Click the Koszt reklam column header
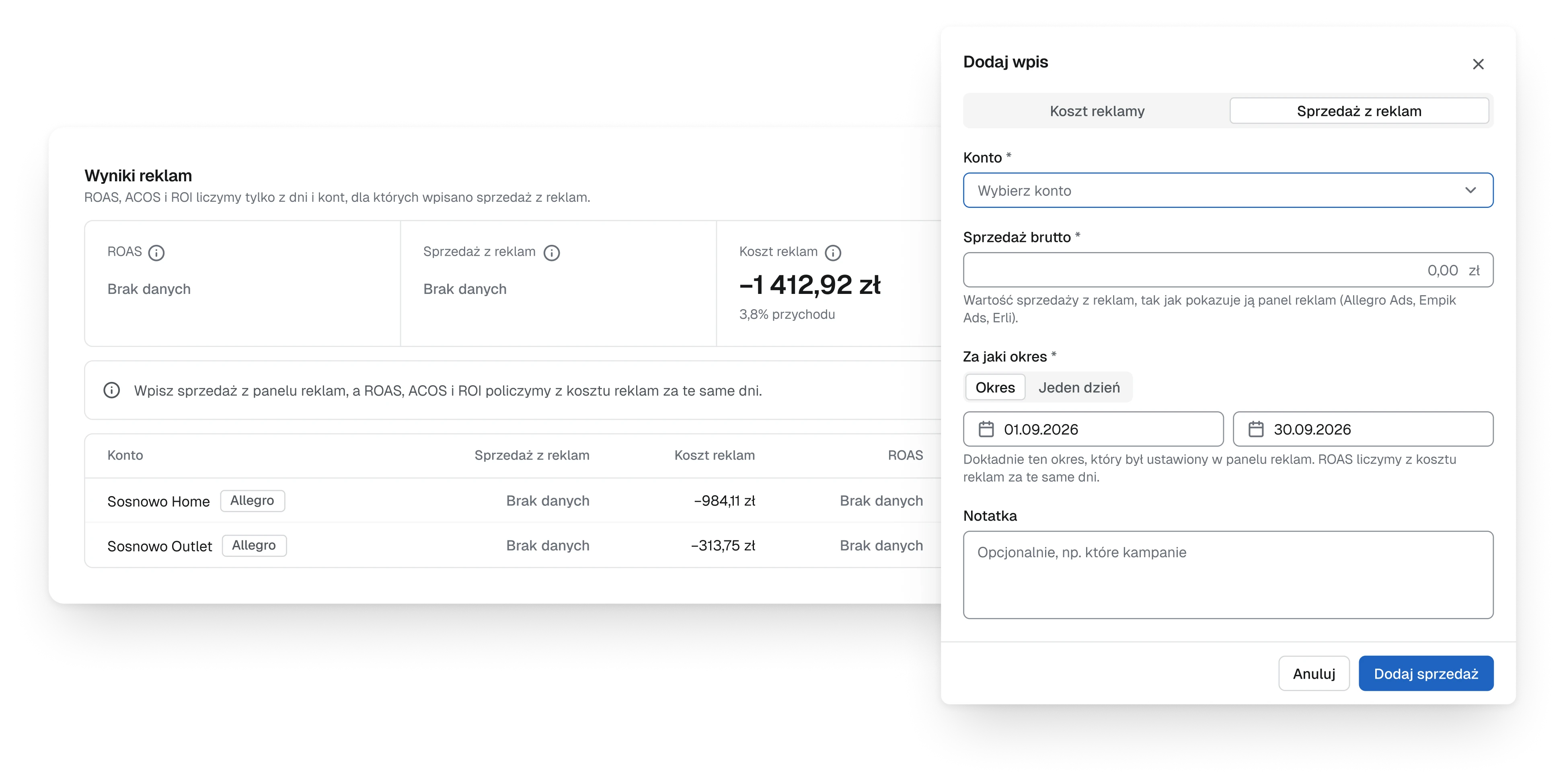 [x=715, y=456]
